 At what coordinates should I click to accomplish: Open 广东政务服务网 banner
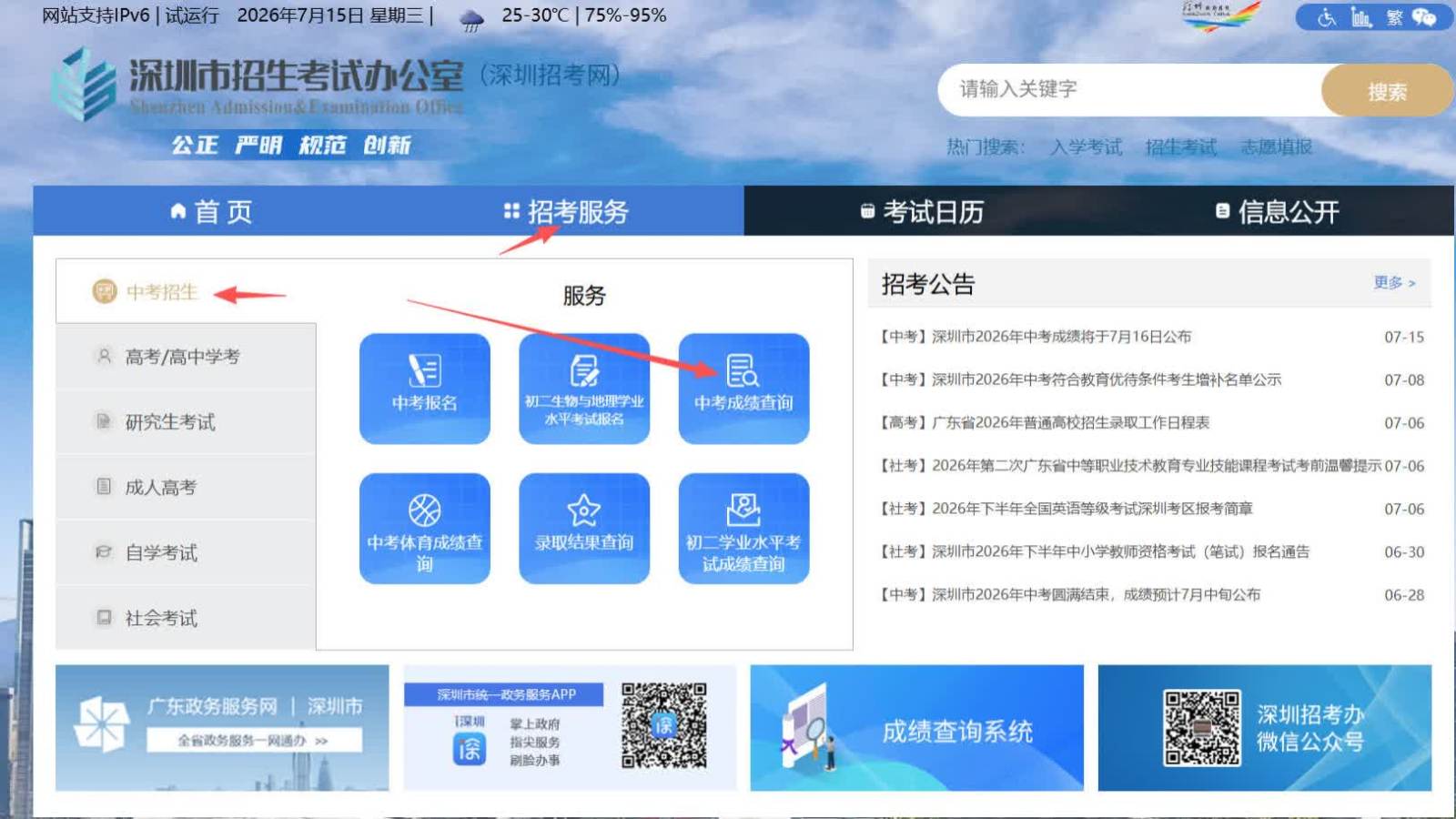222,728
